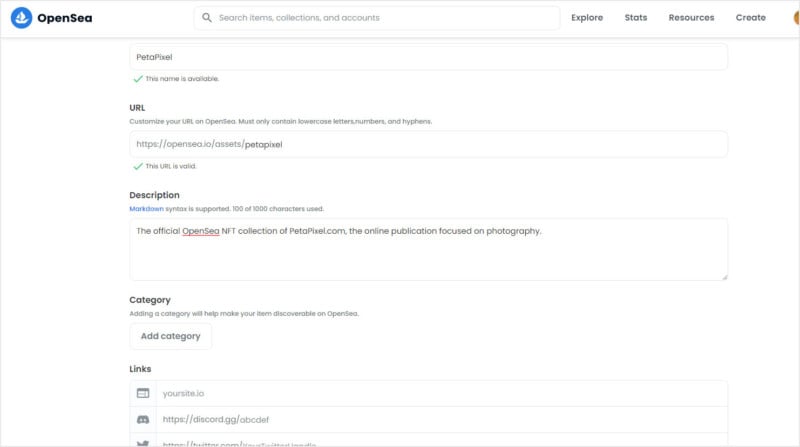Click the discord.gg link field

442,419
